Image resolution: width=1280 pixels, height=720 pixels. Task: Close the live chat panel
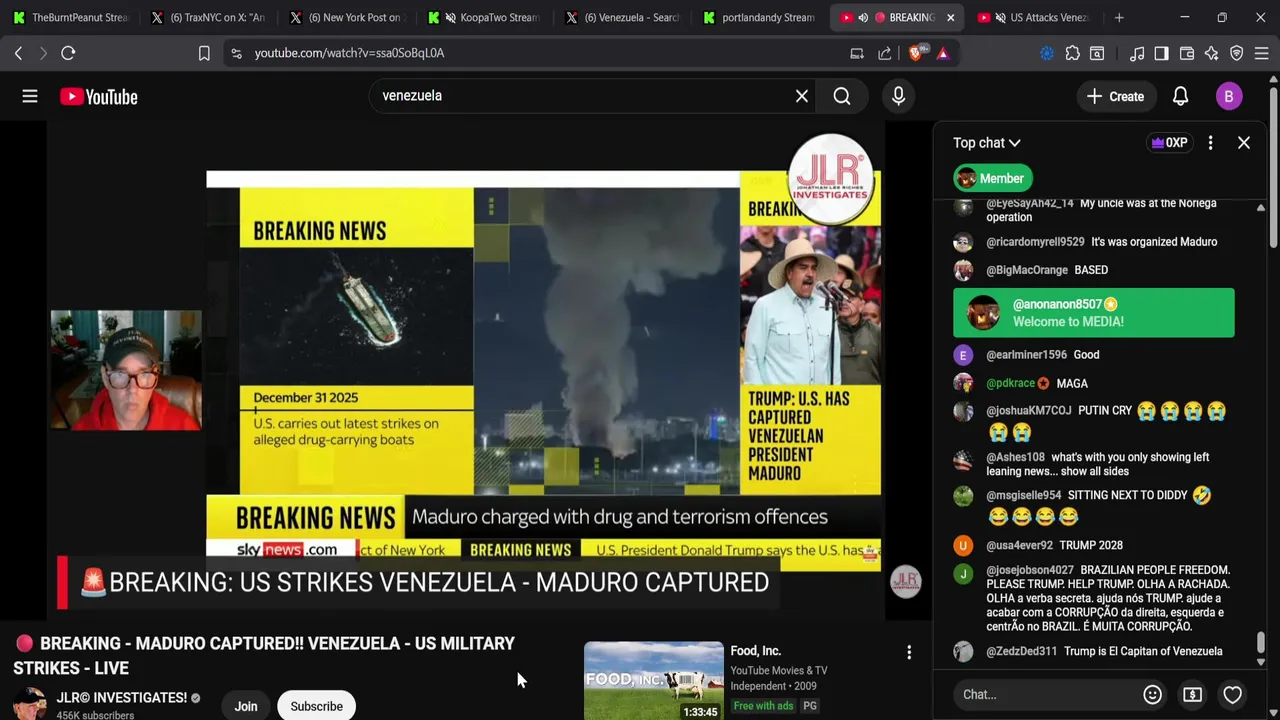coord(1244,143)
